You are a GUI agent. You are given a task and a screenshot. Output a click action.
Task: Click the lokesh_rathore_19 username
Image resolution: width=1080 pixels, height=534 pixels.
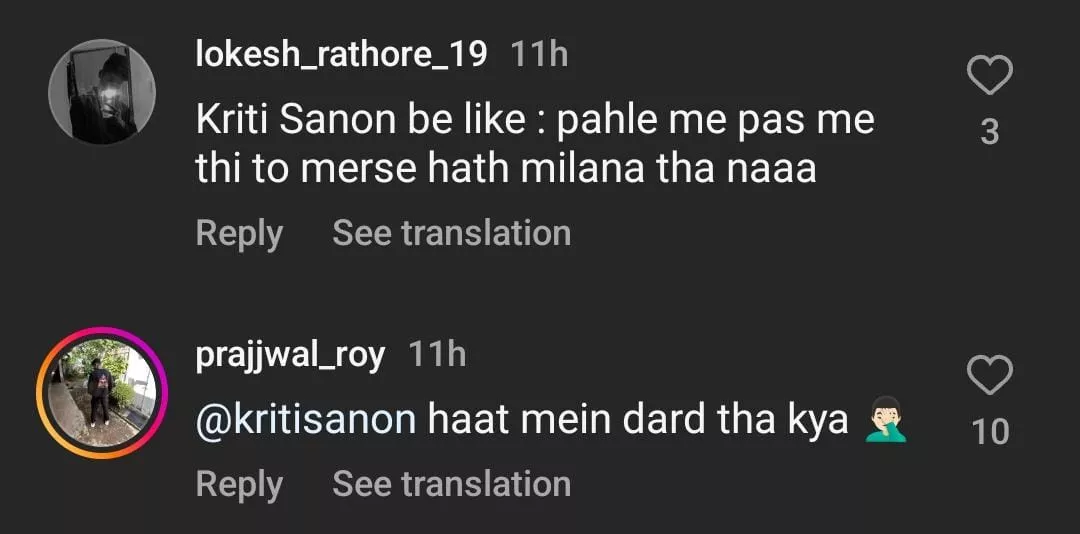click(341, 54)
